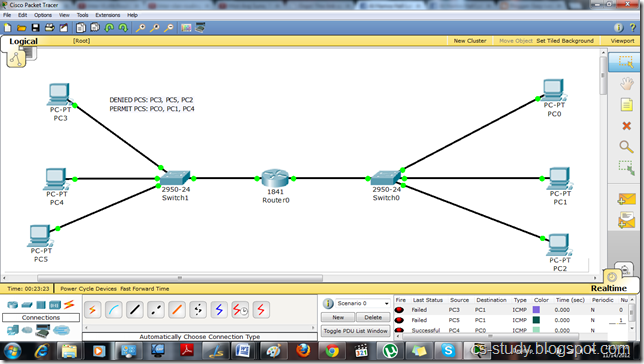This screenshot has height=364, width=644.
Task: Choose the Inspect magnifier tool
Action: (626, 147)
